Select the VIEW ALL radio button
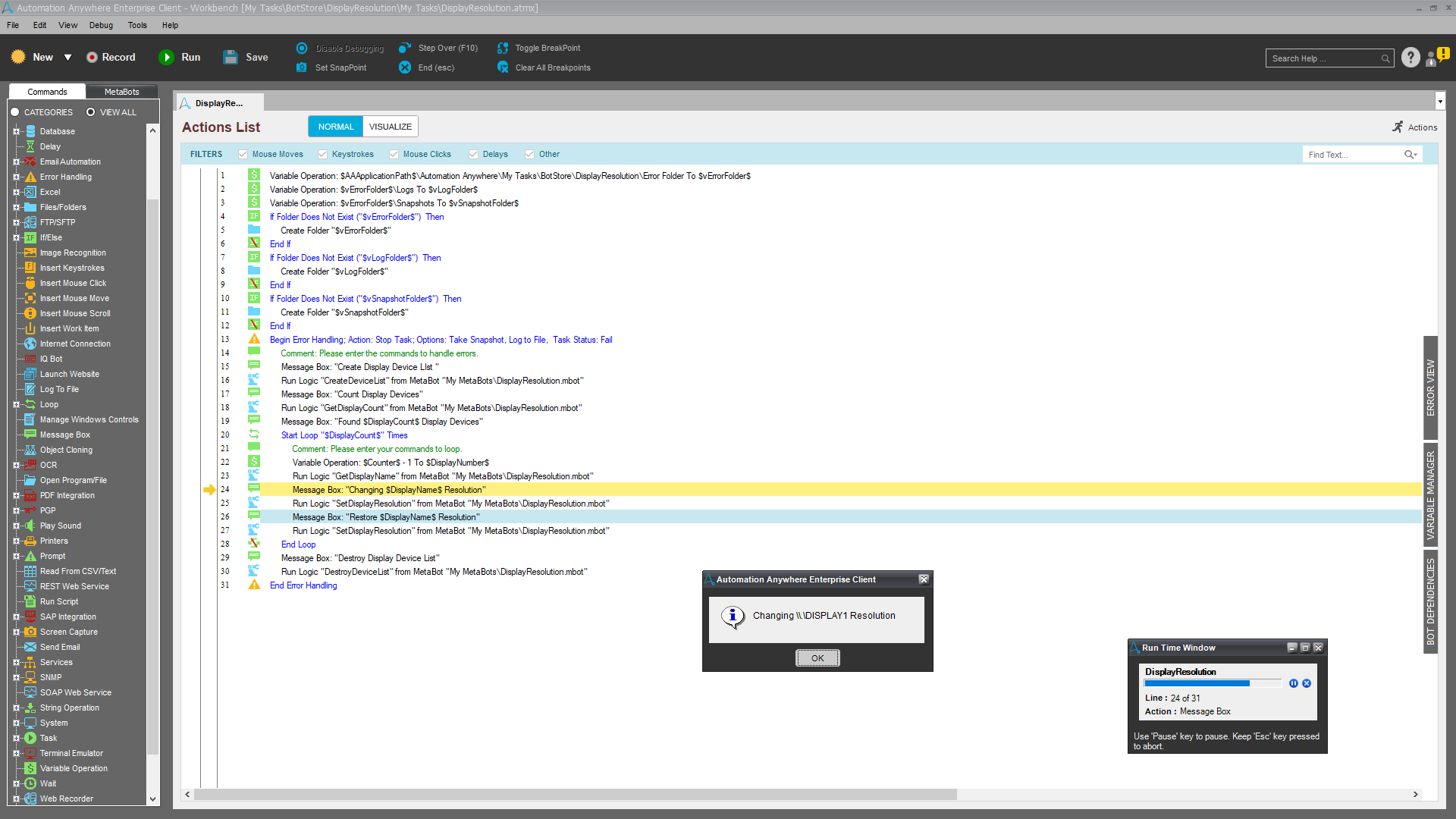Viewport: 1456px width, 819px height. [91, 112]
